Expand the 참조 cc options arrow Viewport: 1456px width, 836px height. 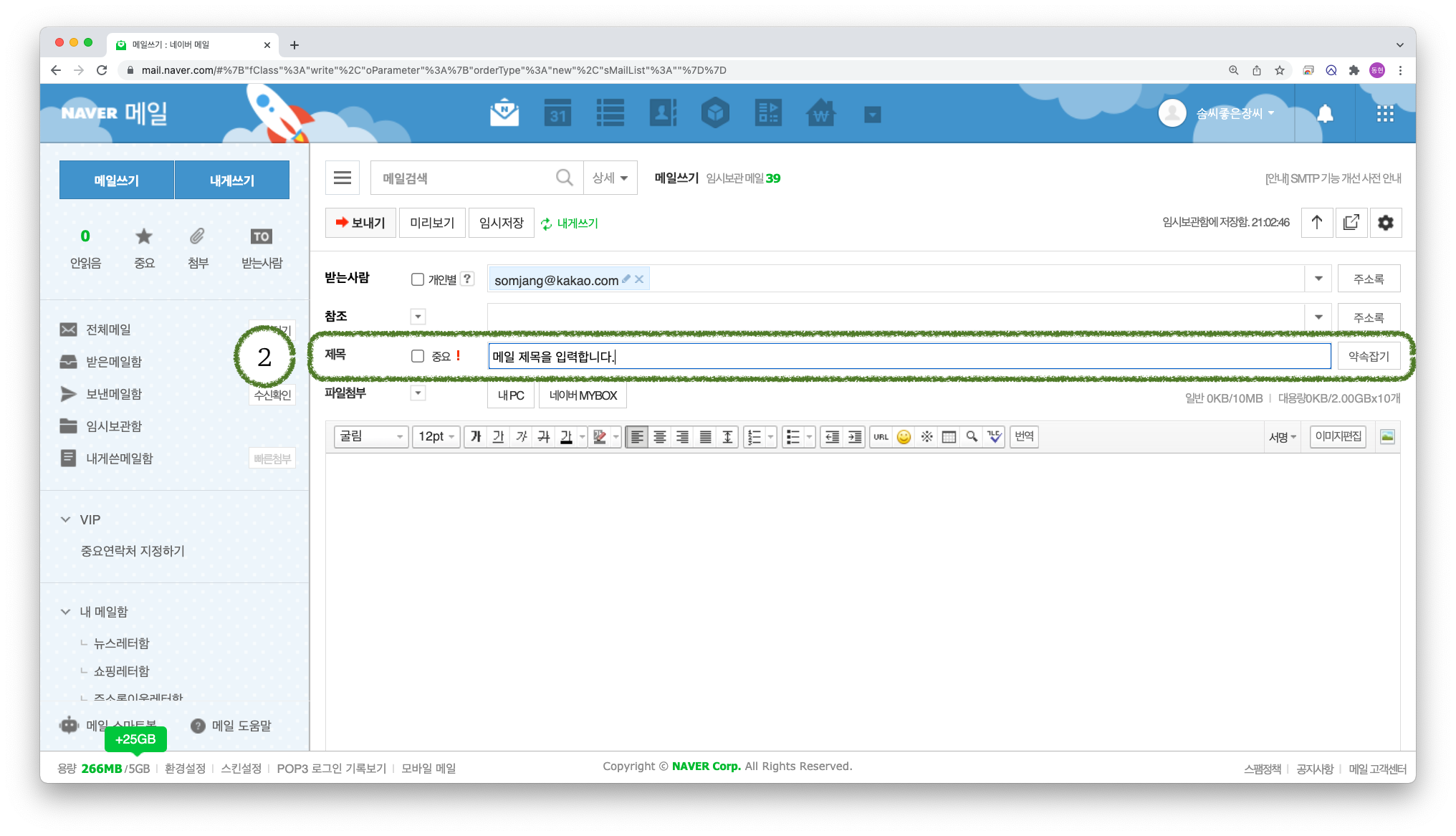coord(418,317)
